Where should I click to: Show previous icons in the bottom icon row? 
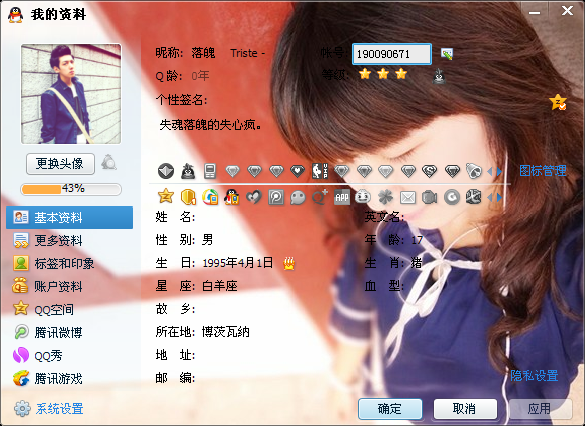490,197
